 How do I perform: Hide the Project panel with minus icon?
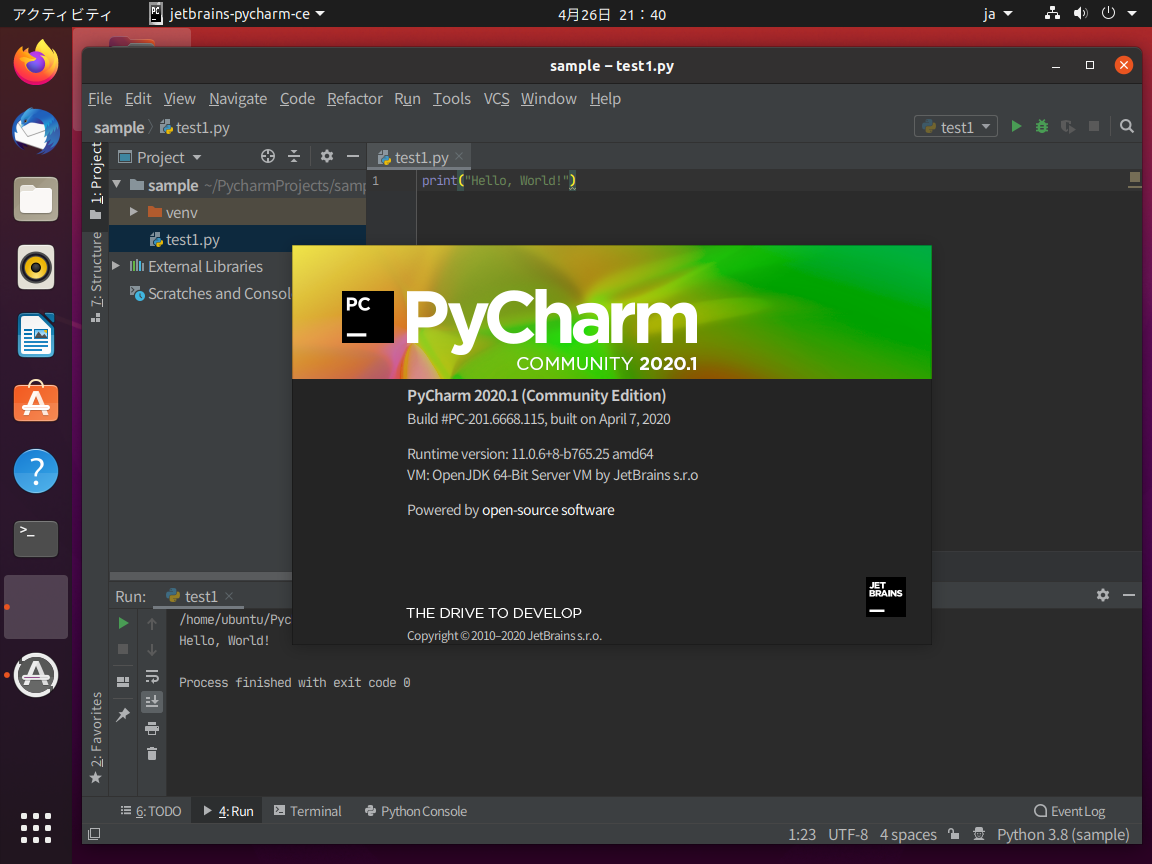(x=353, y=156)
